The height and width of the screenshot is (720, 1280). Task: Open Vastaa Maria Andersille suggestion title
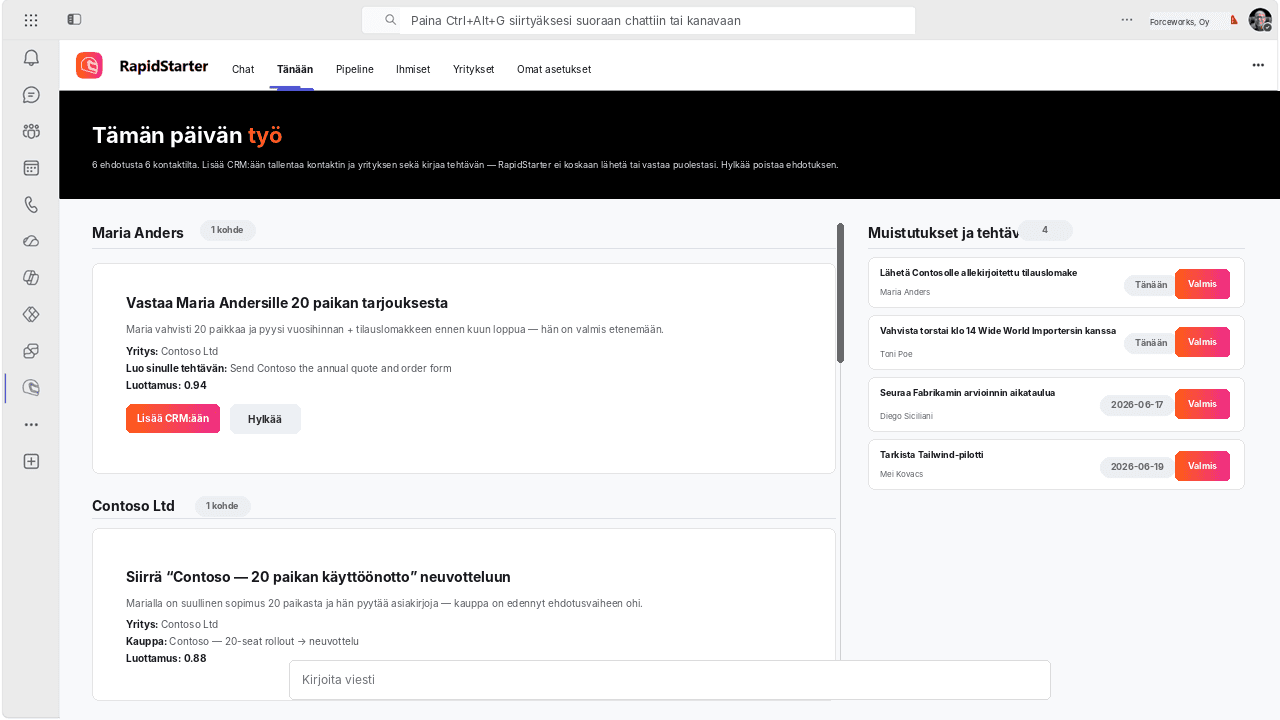tap(287, 303)
